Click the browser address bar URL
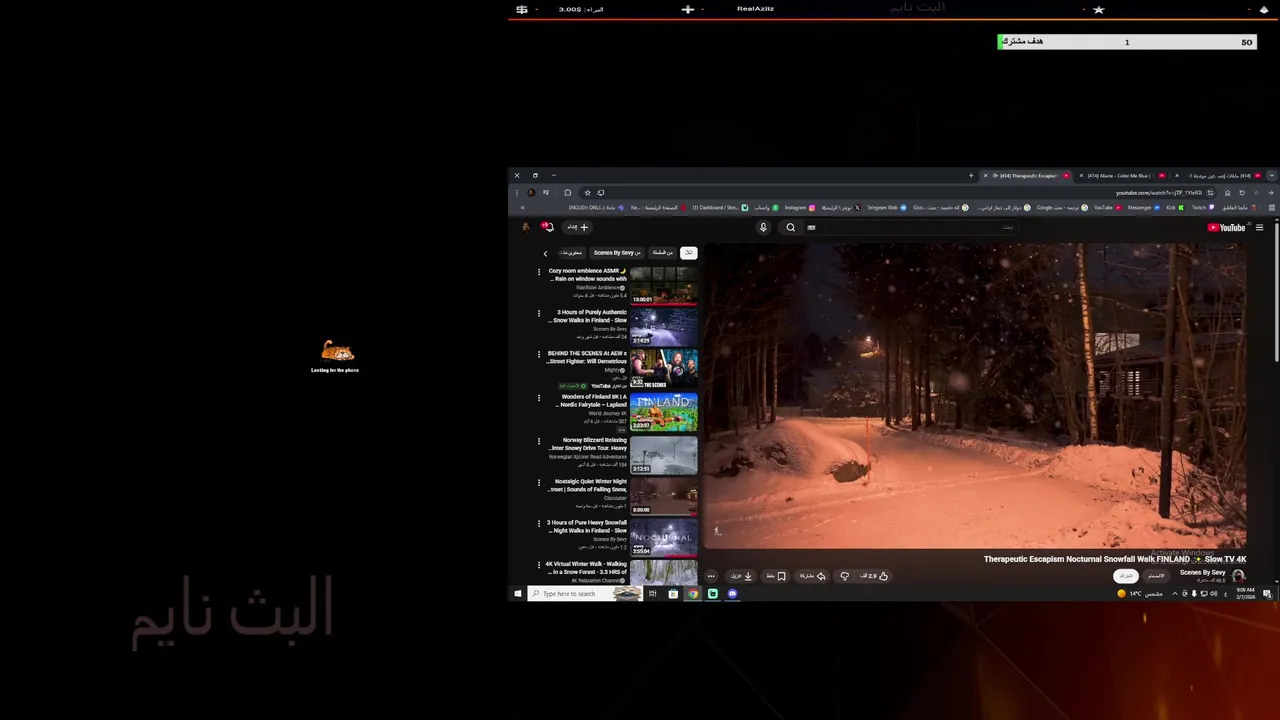This screenshot has width=1280, height=720. pos(1159,193)
